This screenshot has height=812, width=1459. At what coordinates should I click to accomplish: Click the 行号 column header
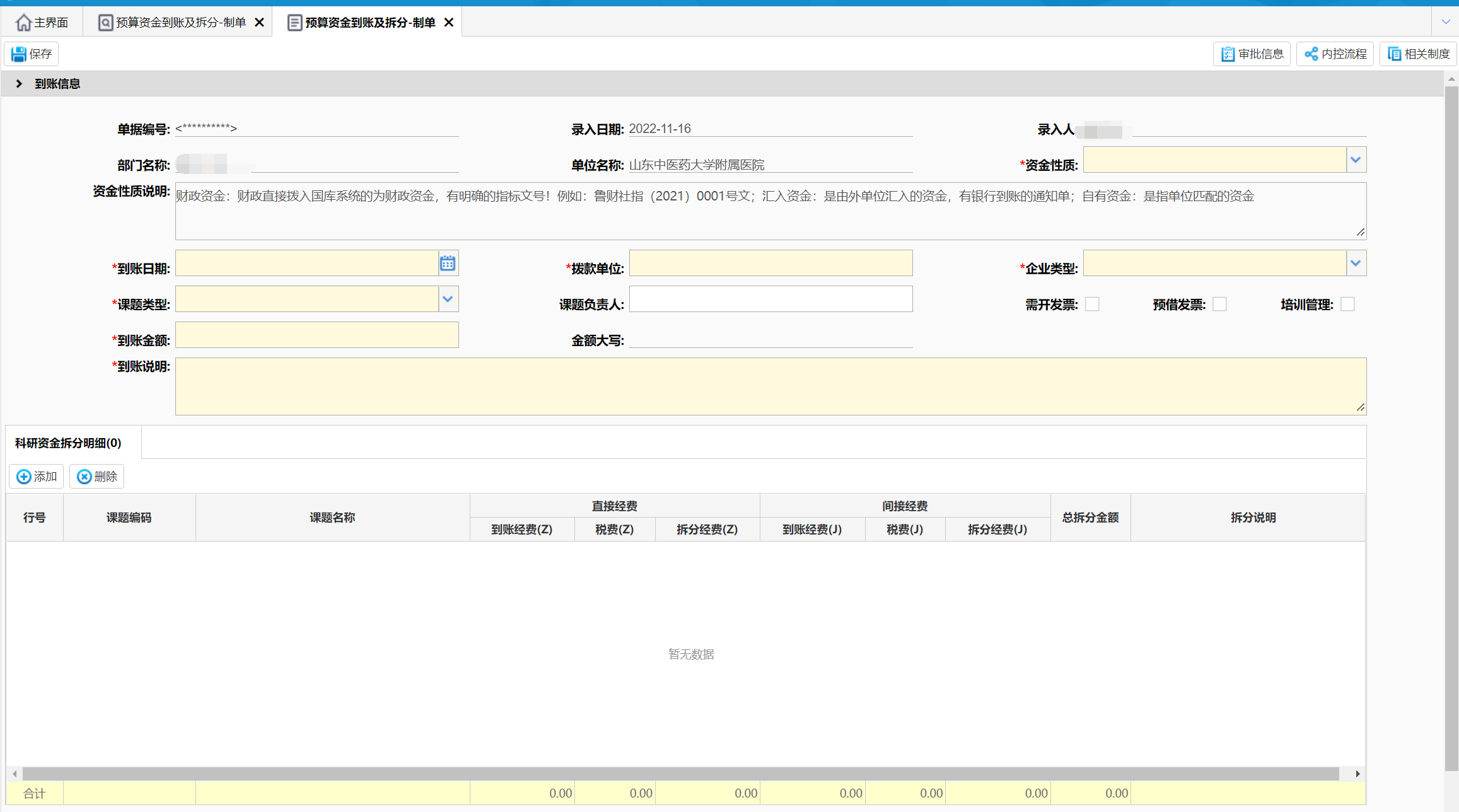tap(35, 518)
